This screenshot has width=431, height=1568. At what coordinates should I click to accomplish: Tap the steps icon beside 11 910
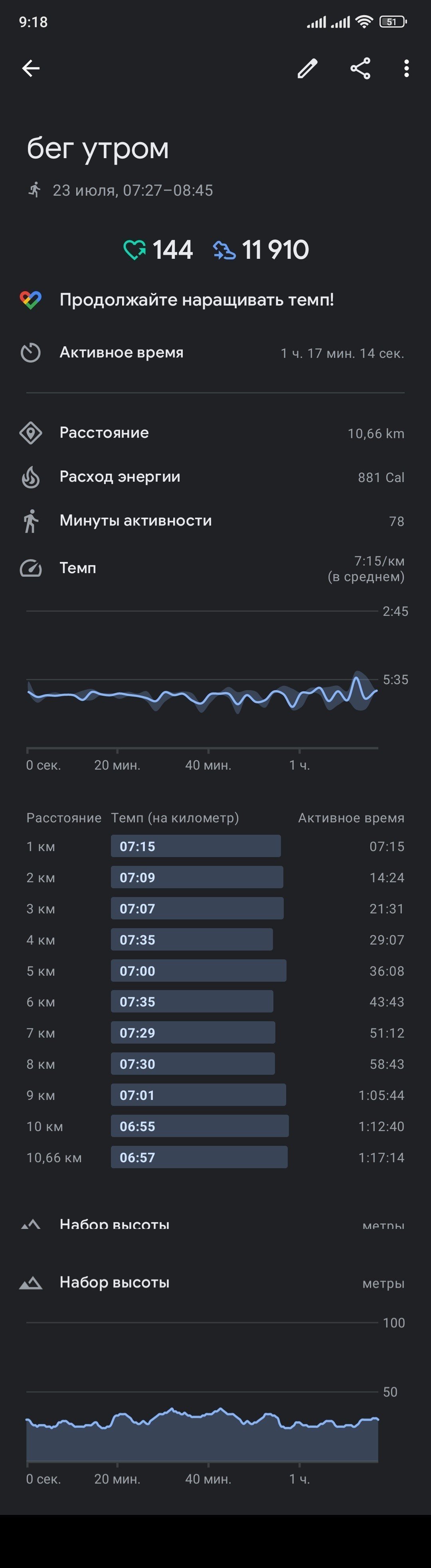[x=224, y=250]
